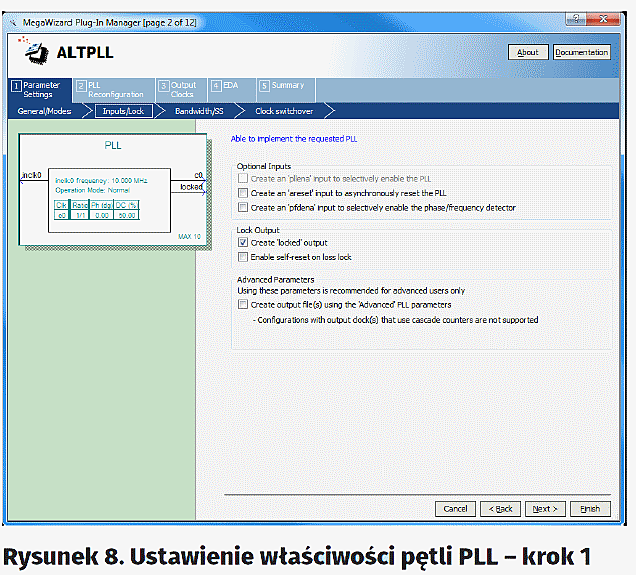Image resolution: width=636 pixels, height=575 pixels.
Task: Uncheck the Create 'locked' output option
Action: [x=242, y=243]
